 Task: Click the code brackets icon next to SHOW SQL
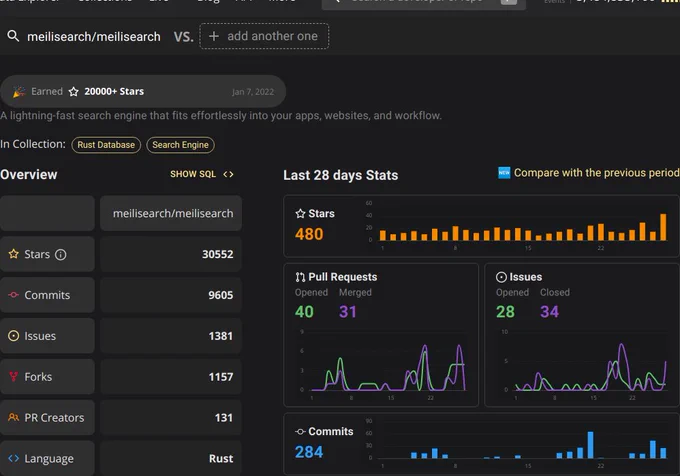tap(228, 174)
